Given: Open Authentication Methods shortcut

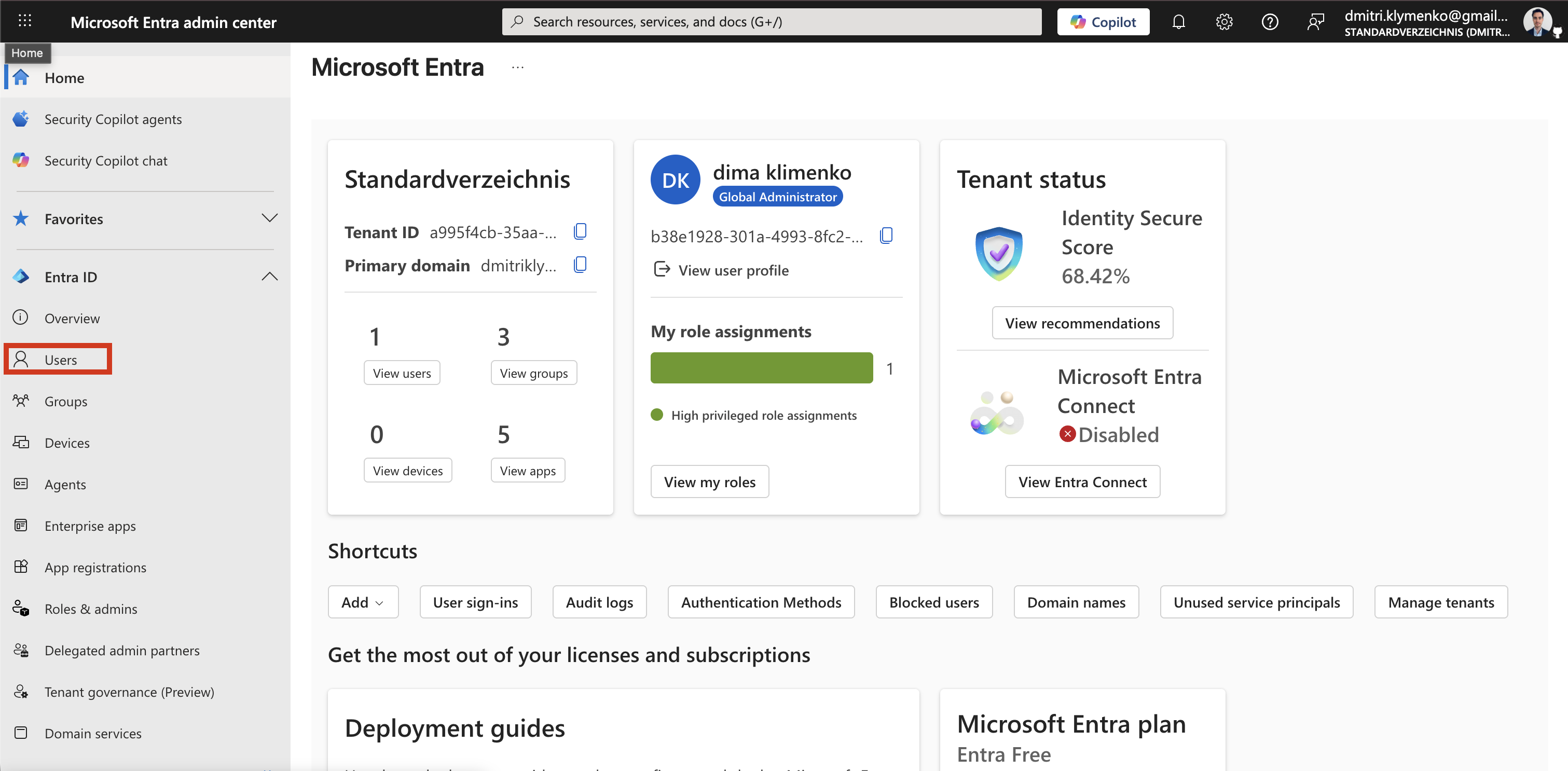Looking at the screenshot, I should click(x=761, y=602).
